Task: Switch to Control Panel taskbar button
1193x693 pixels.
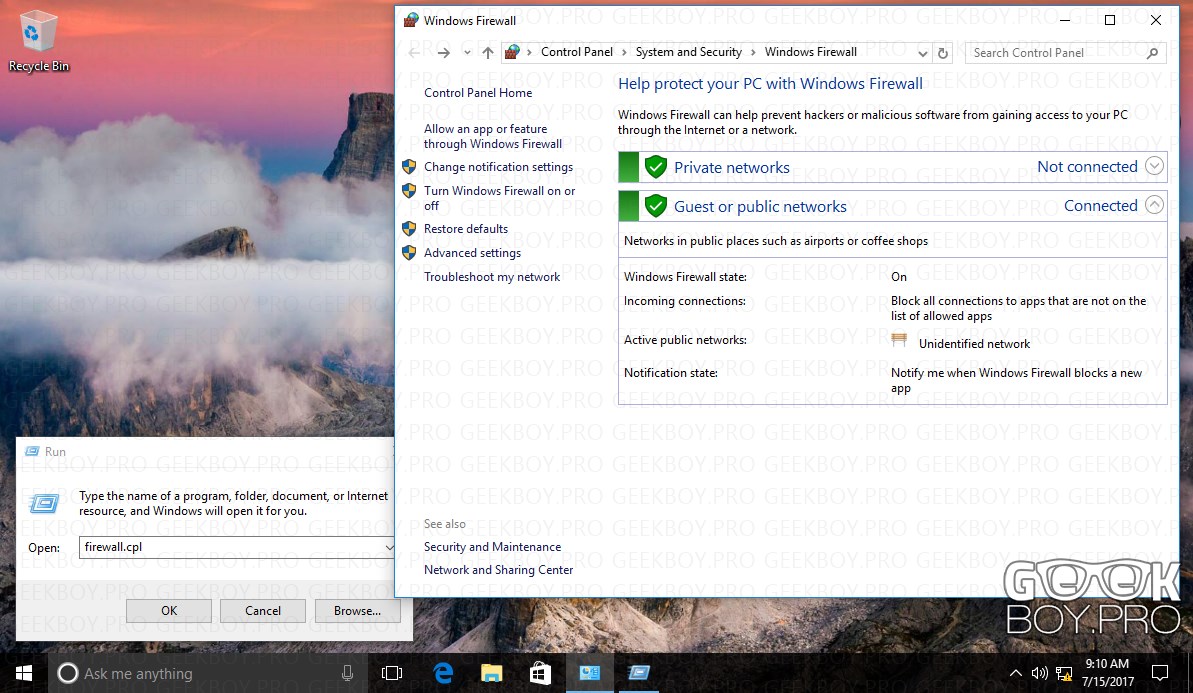Action: coord(590,673)
